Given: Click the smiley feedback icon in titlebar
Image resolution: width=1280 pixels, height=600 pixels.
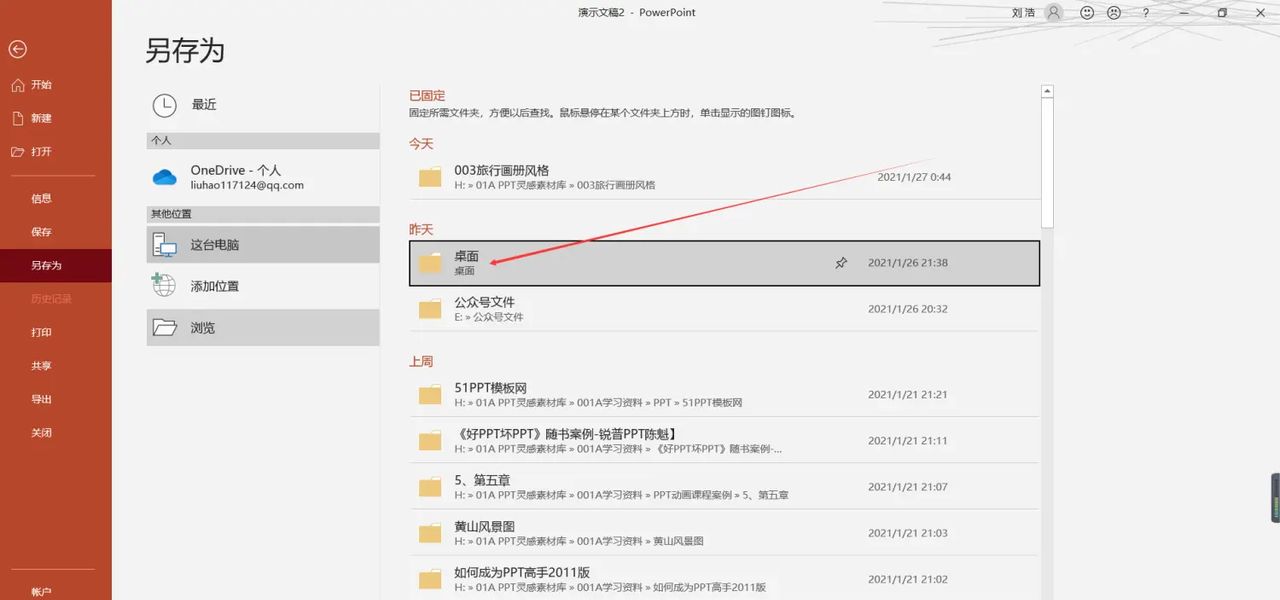Looking at the screenshot, I should click(1086, 12).
